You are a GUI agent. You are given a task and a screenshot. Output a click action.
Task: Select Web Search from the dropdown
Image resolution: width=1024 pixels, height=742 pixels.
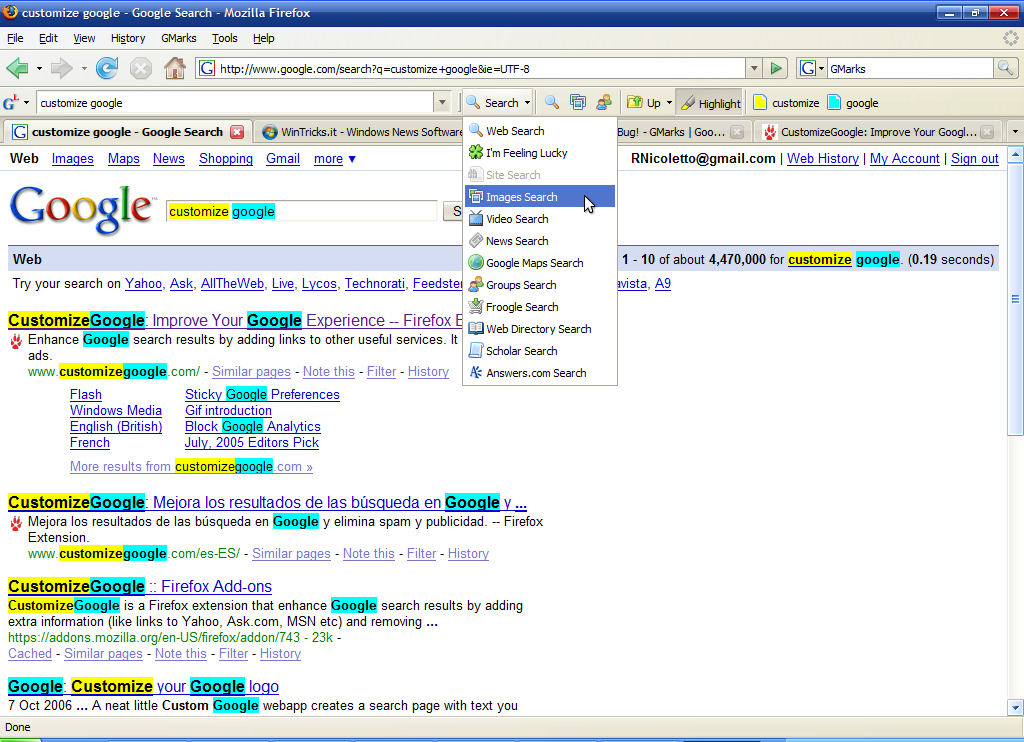click(540, 131)
